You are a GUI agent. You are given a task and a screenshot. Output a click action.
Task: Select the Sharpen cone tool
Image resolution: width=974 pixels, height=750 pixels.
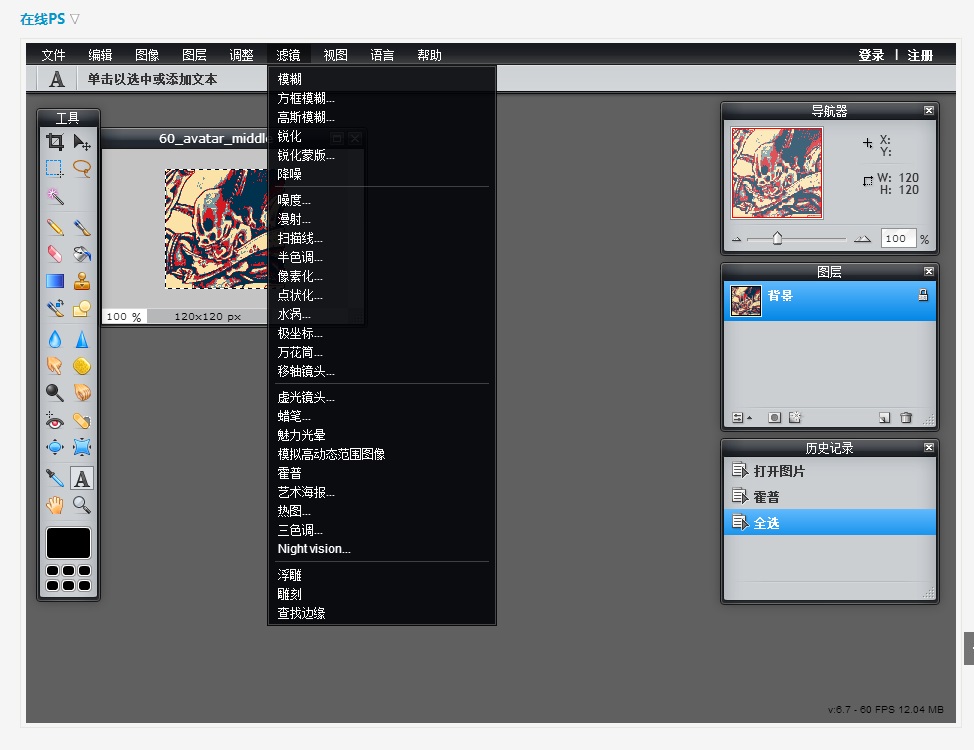pyautogui.click(x=82, y=339)
